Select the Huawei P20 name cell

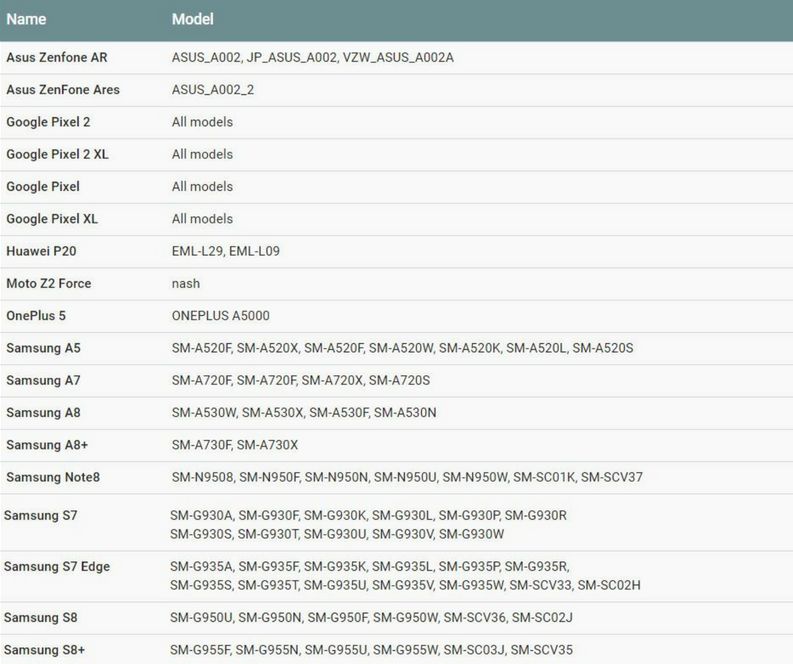point(41,251)
